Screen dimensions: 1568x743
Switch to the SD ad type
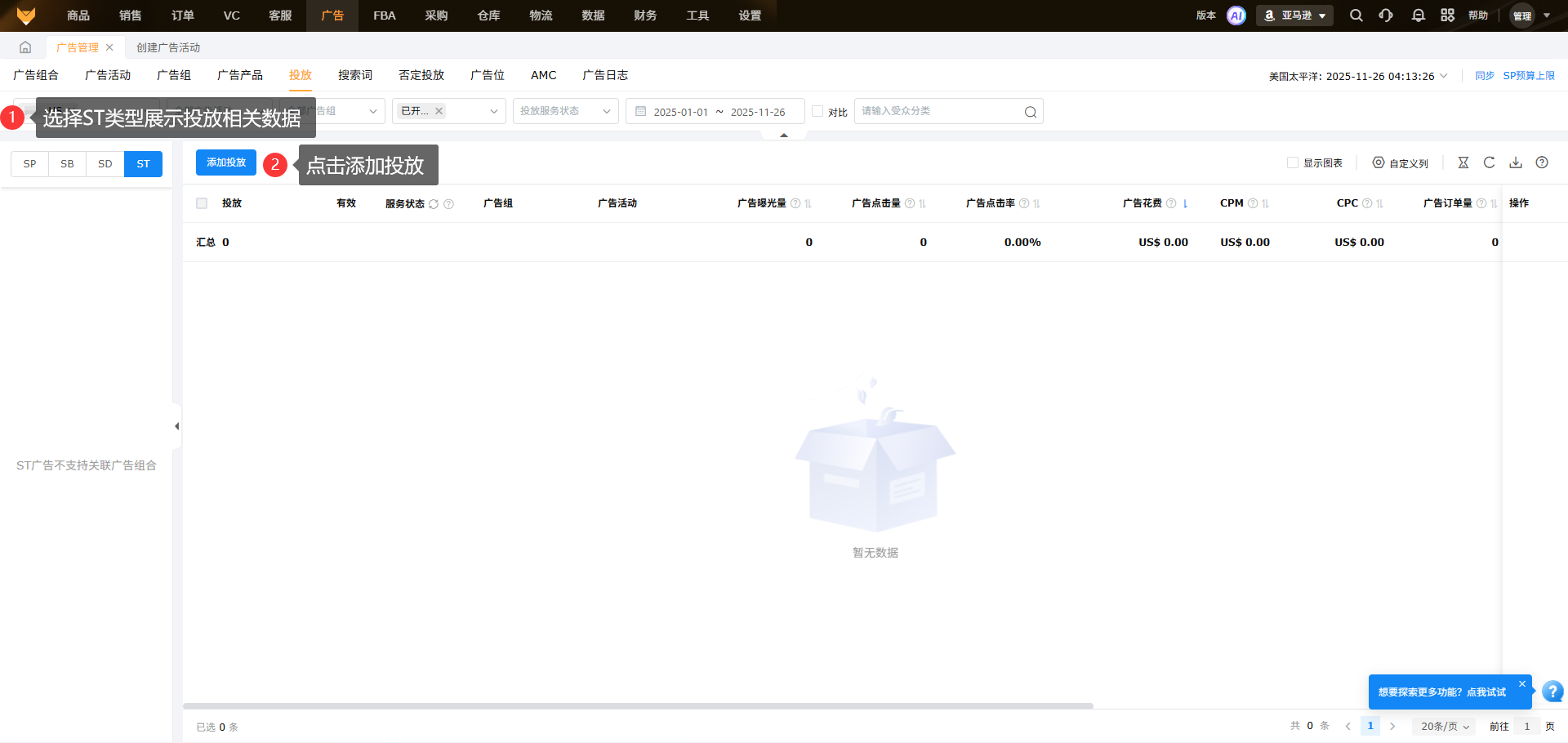(x=105, y=164)
